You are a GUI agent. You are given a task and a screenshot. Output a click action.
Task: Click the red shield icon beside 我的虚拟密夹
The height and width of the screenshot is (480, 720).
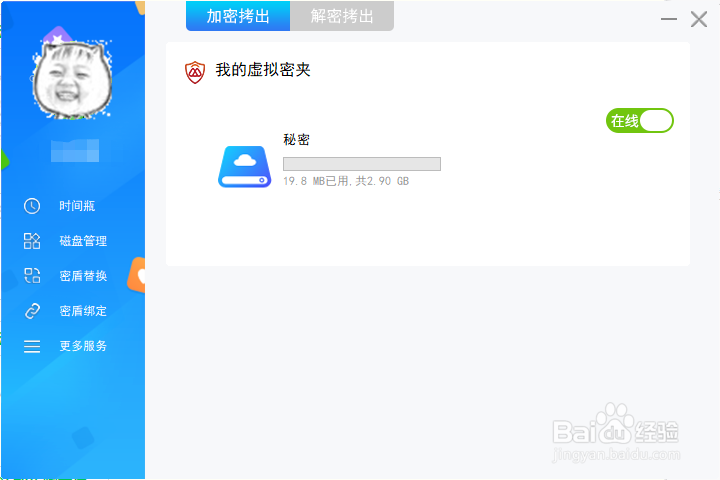pyautogui.click(x=195, y=72)
